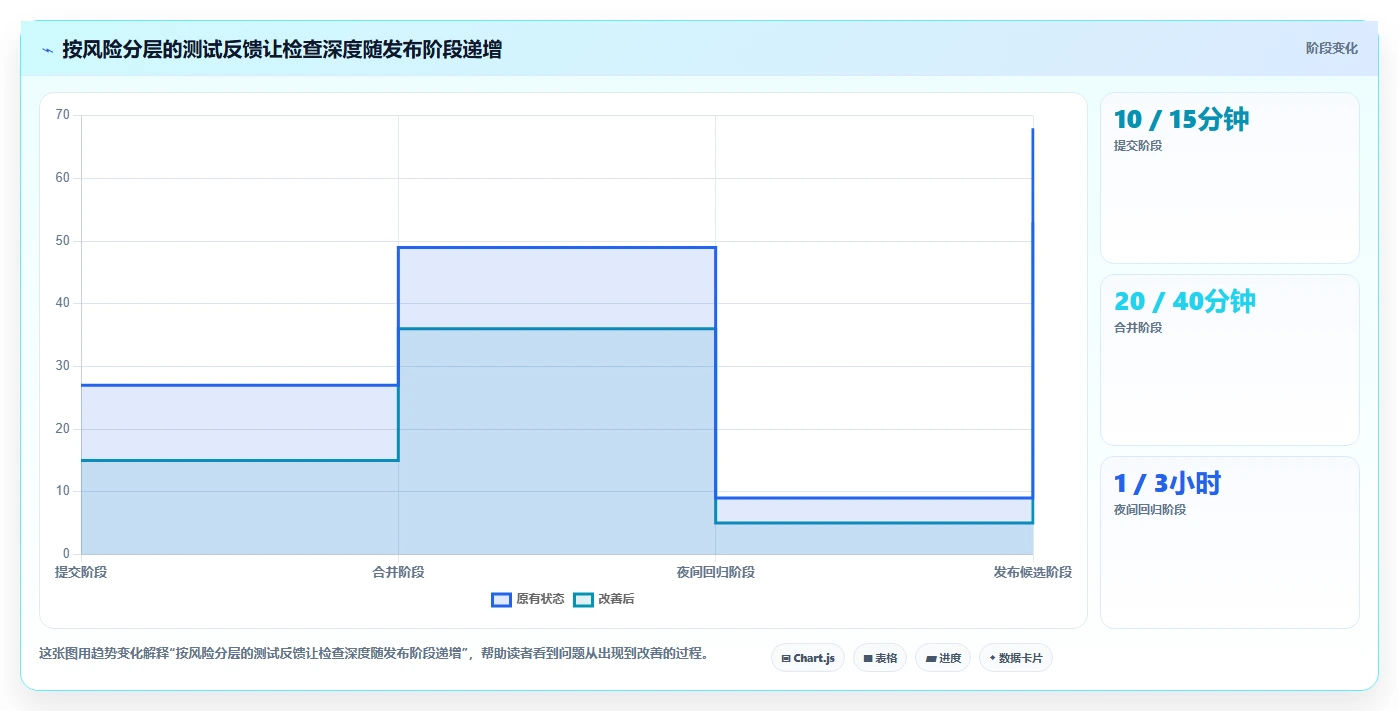Click the 30 value on the y-axis
This screenshot has height=711, width=1399.
pyautogui.click(x=63, y=366)
